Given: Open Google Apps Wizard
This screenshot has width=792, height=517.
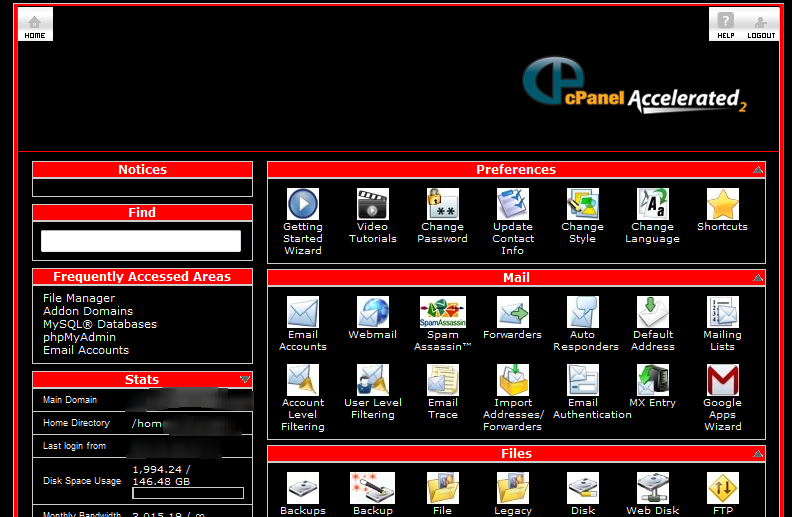Looking at the screenshot, I should click(x=722, y=380).
